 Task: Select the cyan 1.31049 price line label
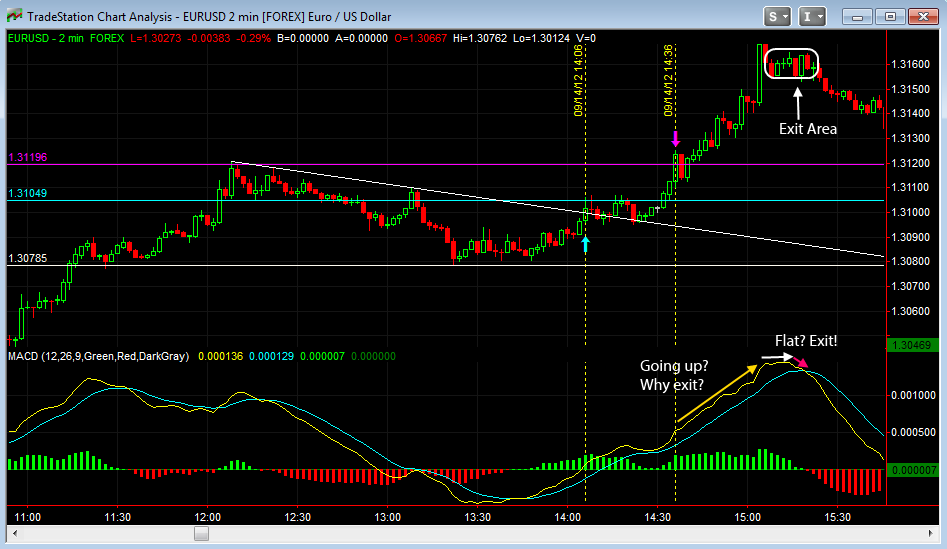(28, 193)
